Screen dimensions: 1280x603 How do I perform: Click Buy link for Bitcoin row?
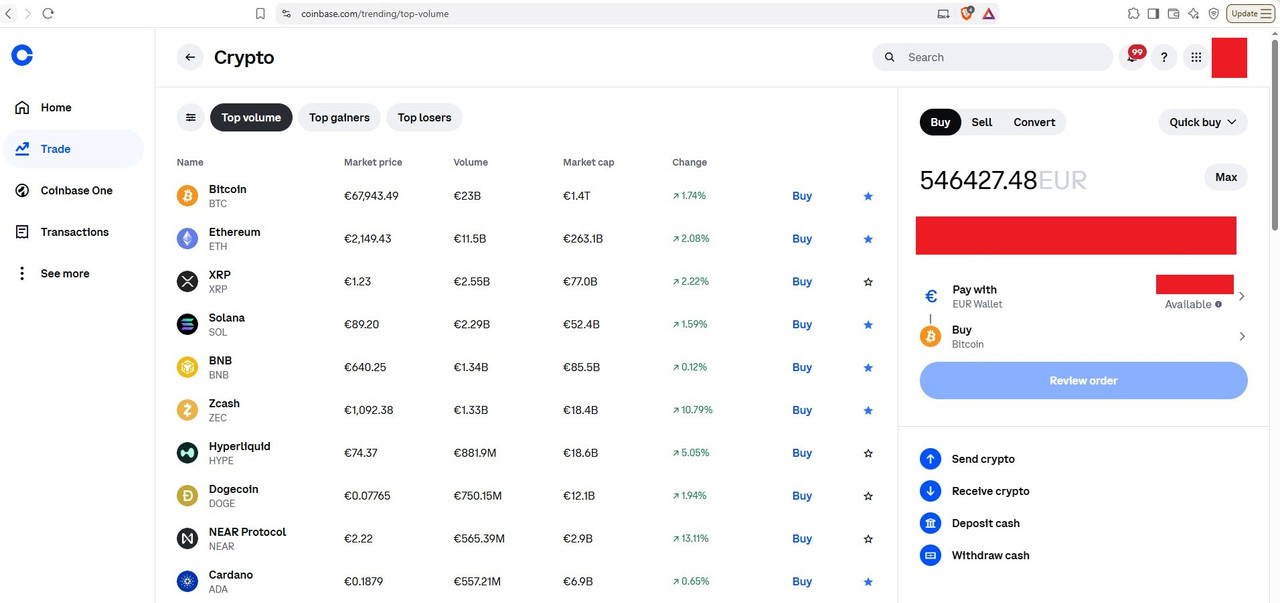pyautogui.click(x=802, y=196)
